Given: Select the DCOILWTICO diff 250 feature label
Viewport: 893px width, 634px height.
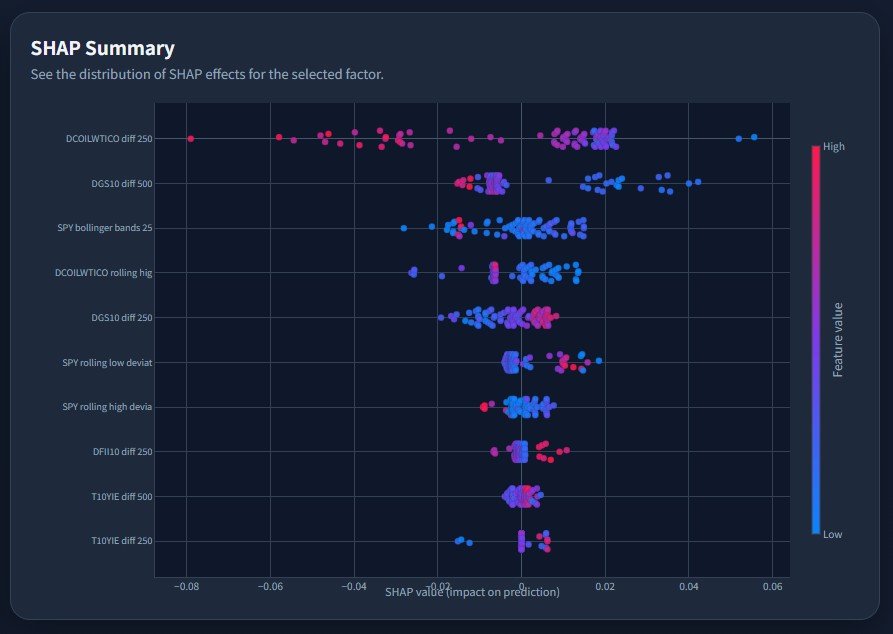Looking at the screenshot, I should (x=109, y=138).
